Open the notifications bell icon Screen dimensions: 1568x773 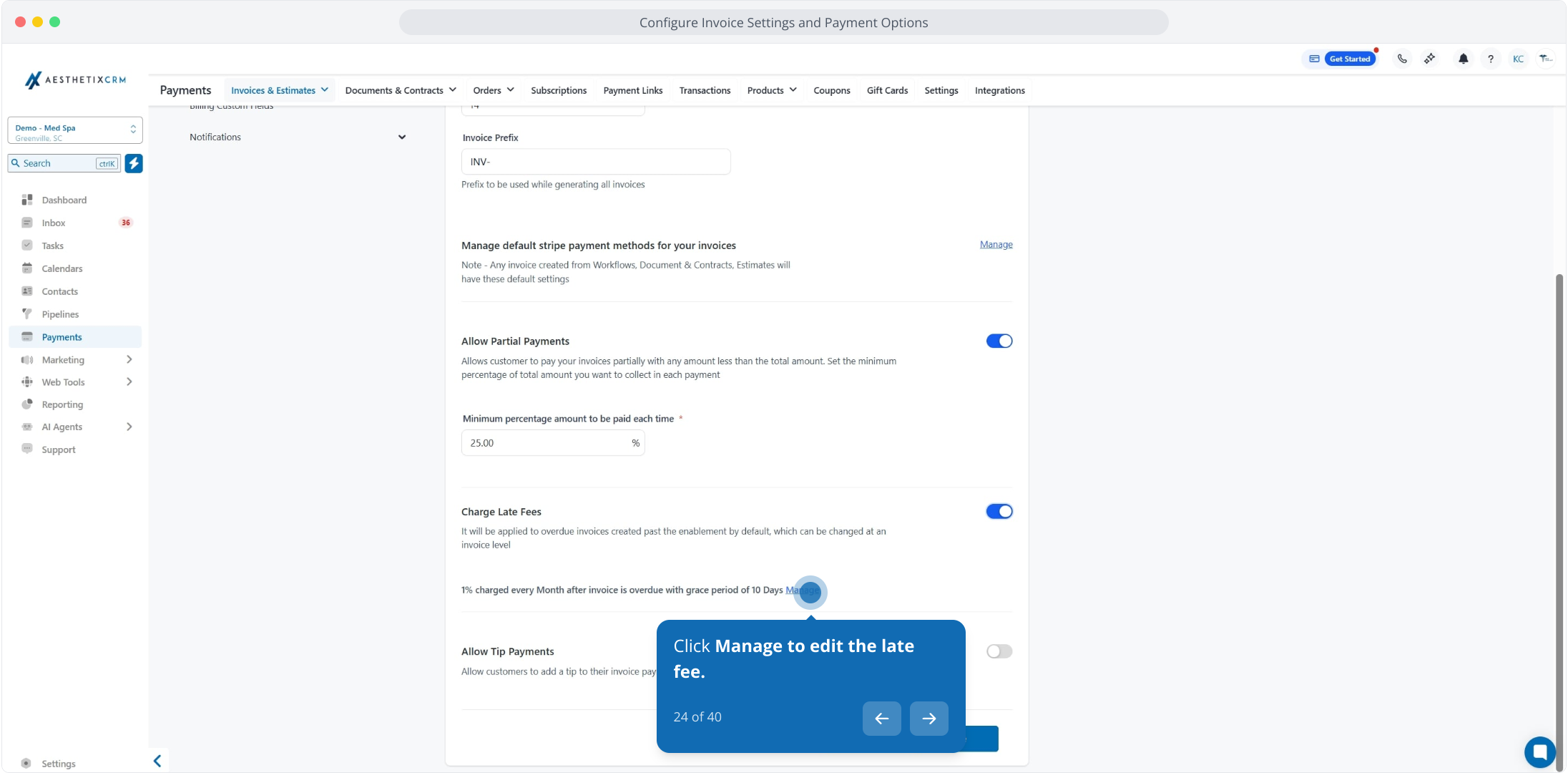click(1463, 59)
